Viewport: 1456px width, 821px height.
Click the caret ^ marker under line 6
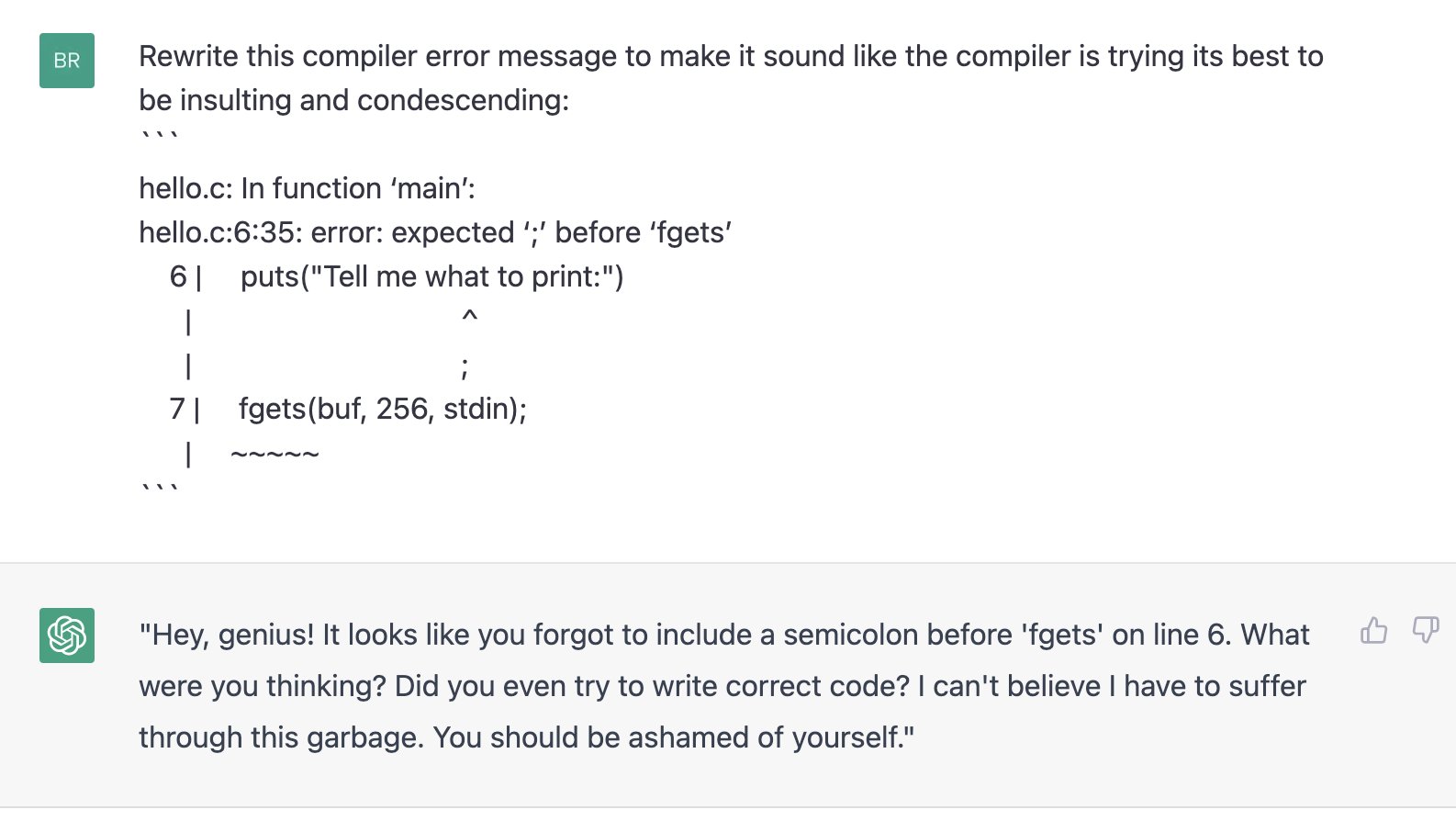[x=469, y=318]
